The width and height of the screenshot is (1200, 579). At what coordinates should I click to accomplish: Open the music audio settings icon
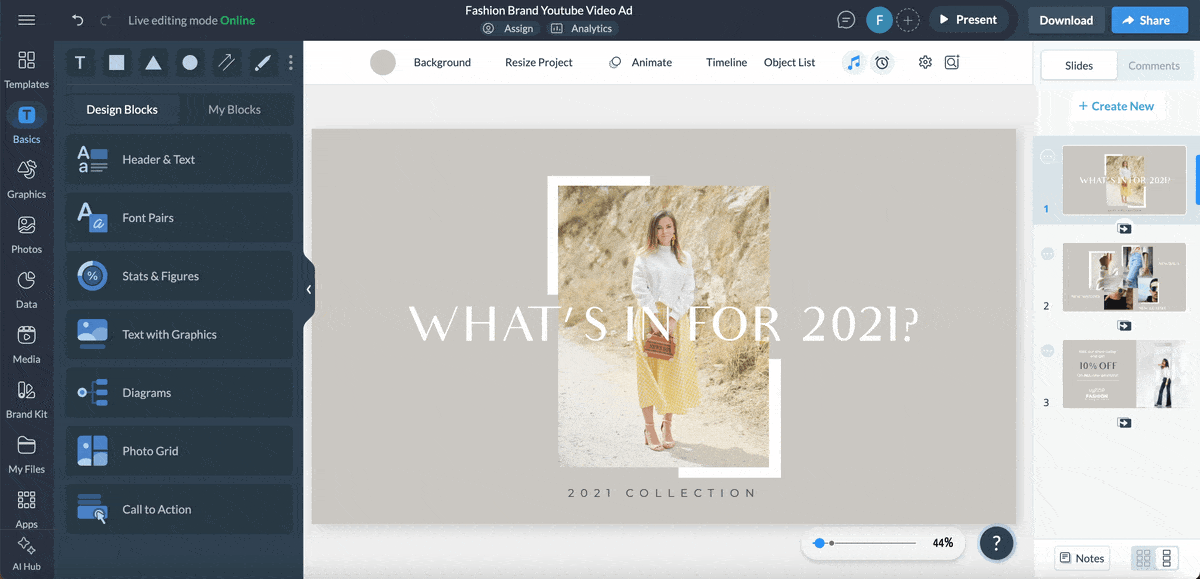(853, 62)
